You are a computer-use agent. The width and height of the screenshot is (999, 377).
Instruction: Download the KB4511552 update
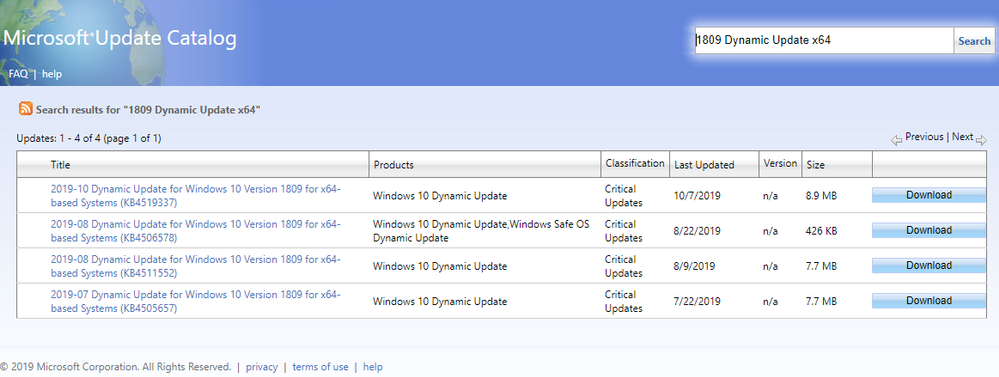[928, 266]
